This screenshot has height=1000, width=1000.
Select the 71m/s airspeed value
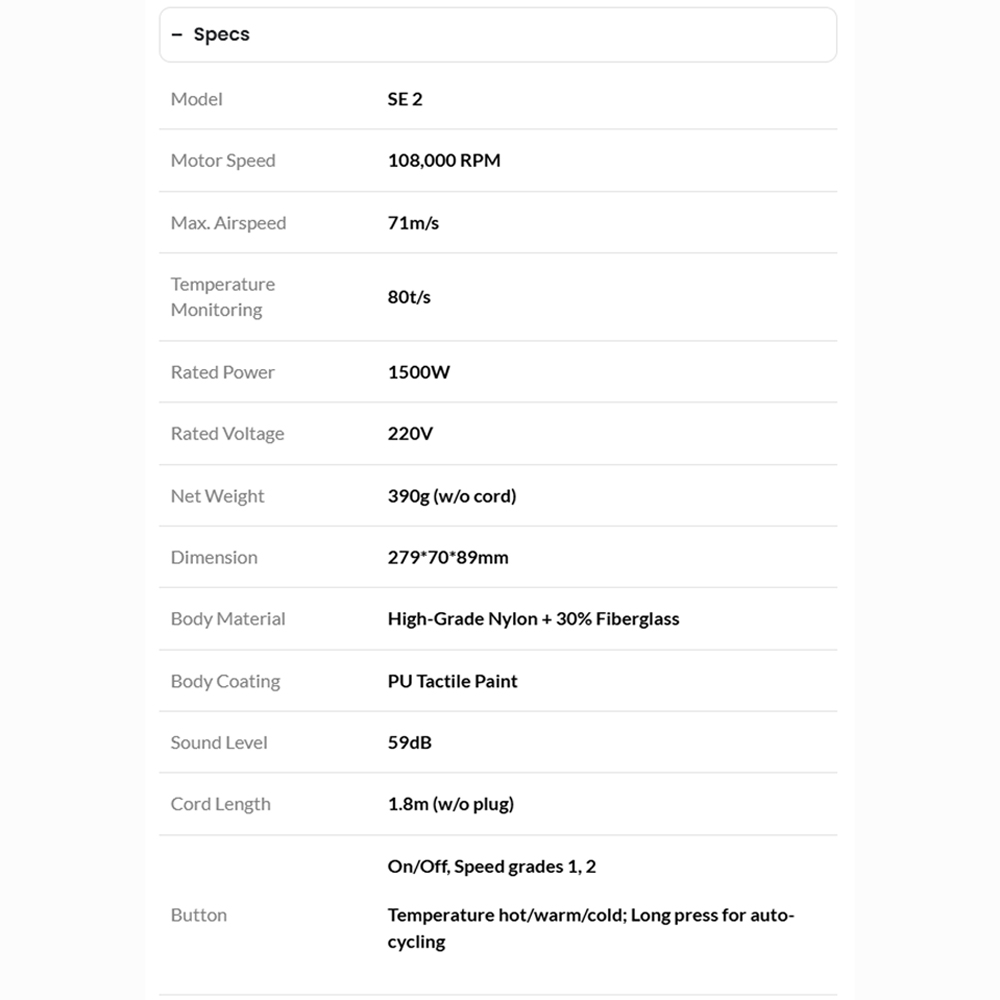[413, 223]
